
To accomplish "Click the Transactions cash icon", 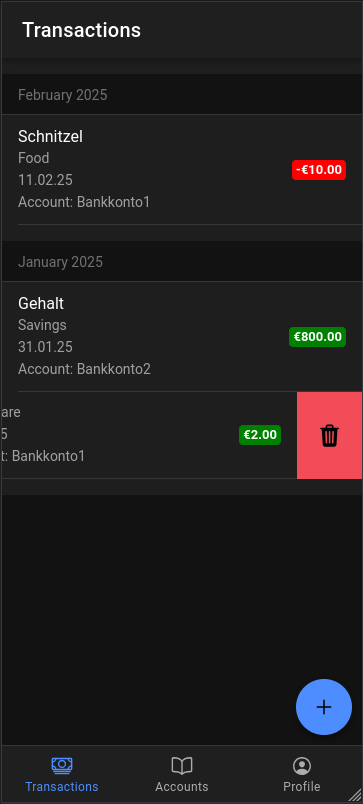I will tap(62, 766).
